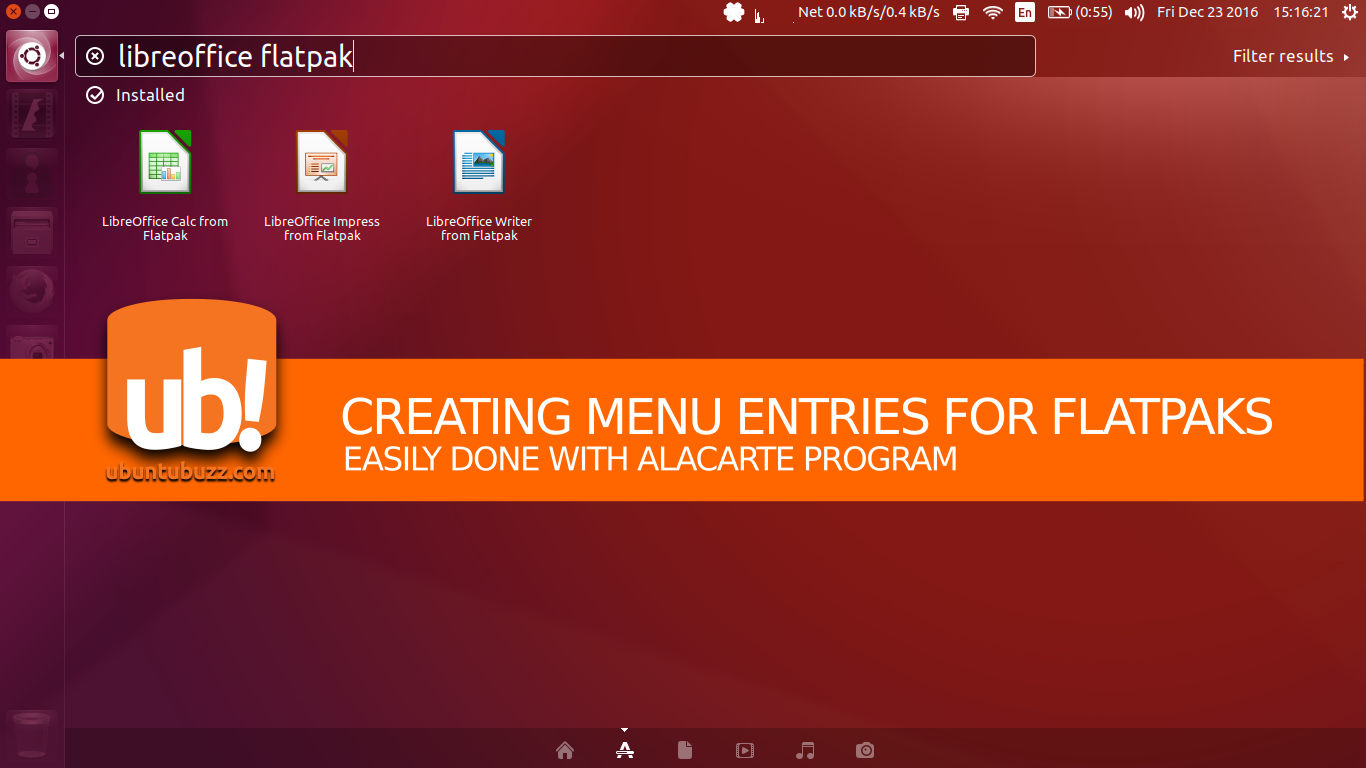Image resolution: width=1366 pixels, height=768 pixels.
Task: Launch LibreOffice Impress from Flatpak
Action: click(322, 162)
